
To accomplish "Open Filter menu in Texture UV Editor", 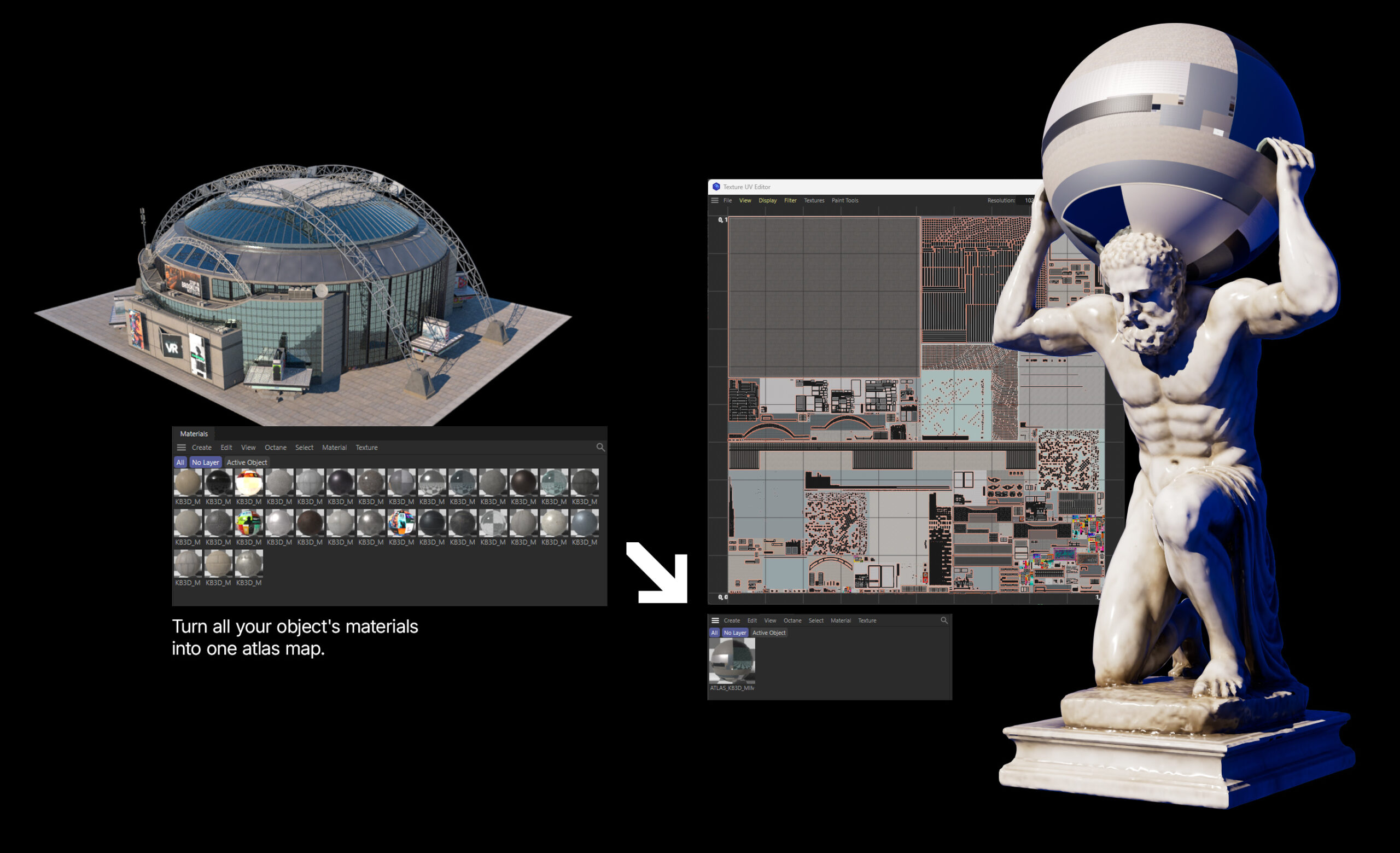I will (x=790, y=200).
